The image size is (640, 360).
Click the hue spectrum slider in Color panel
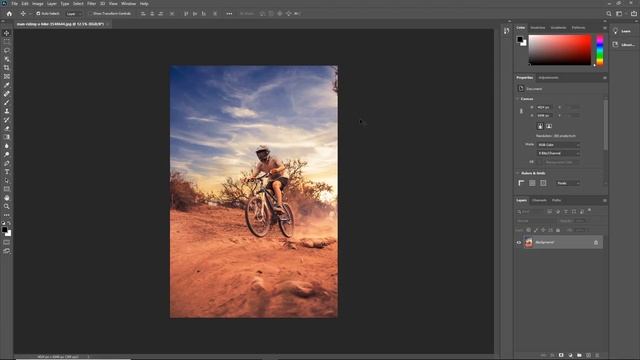coord(600,50)
